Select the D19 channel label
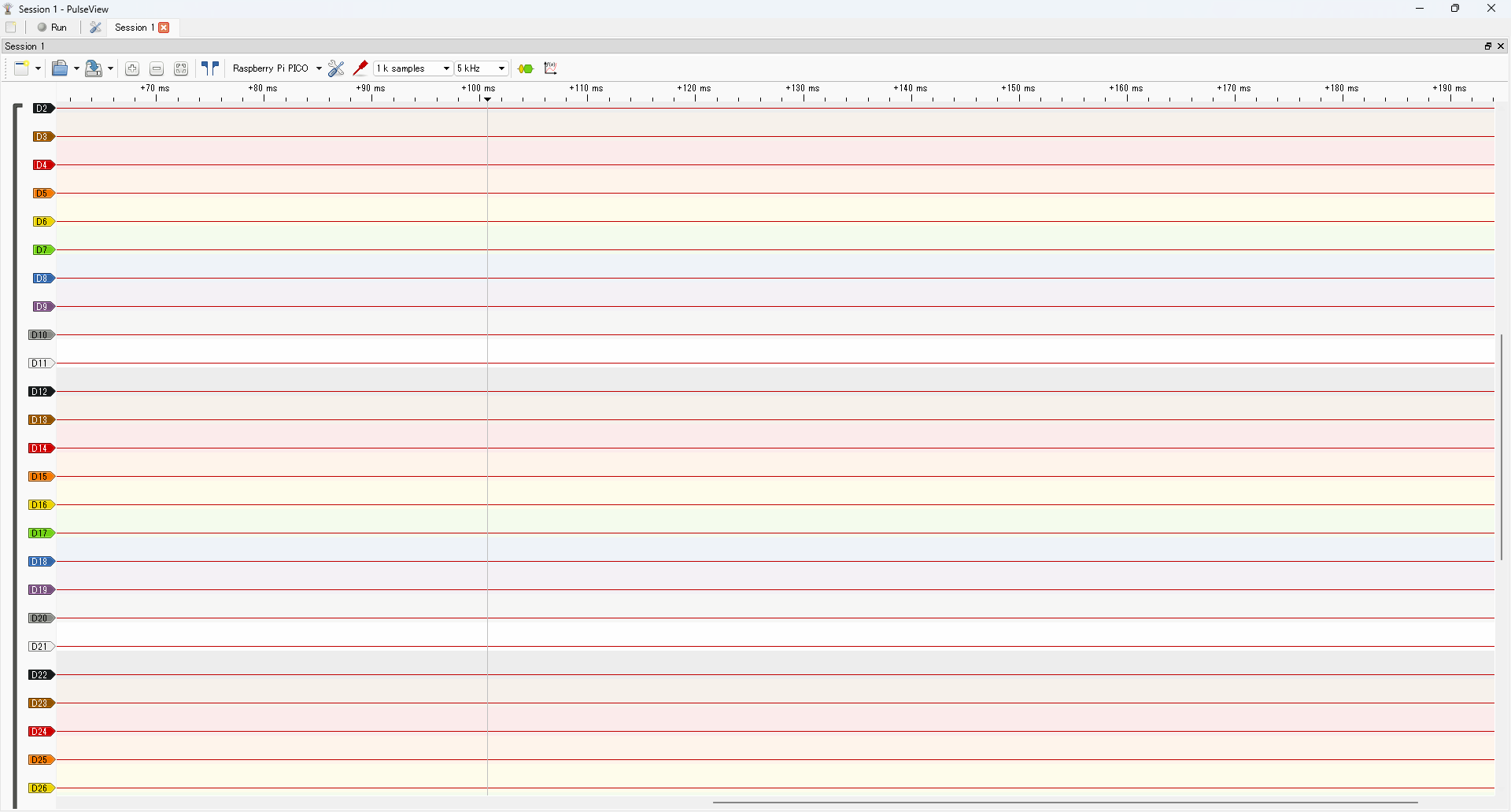The height and width of the screenshot is (812, 1511). click(x=41, y=590)
